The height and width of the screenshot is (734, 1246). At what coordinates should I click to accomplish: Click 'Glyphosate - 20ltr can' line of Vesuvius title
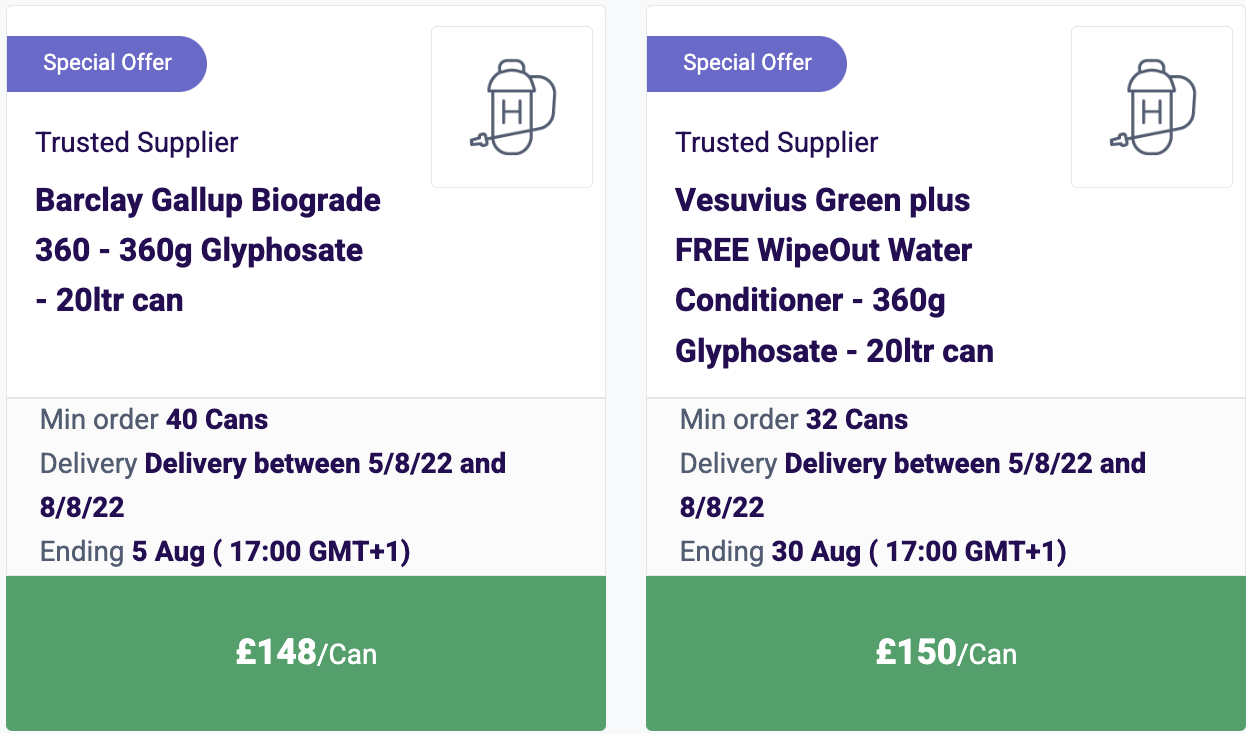[x=835, y=351]
